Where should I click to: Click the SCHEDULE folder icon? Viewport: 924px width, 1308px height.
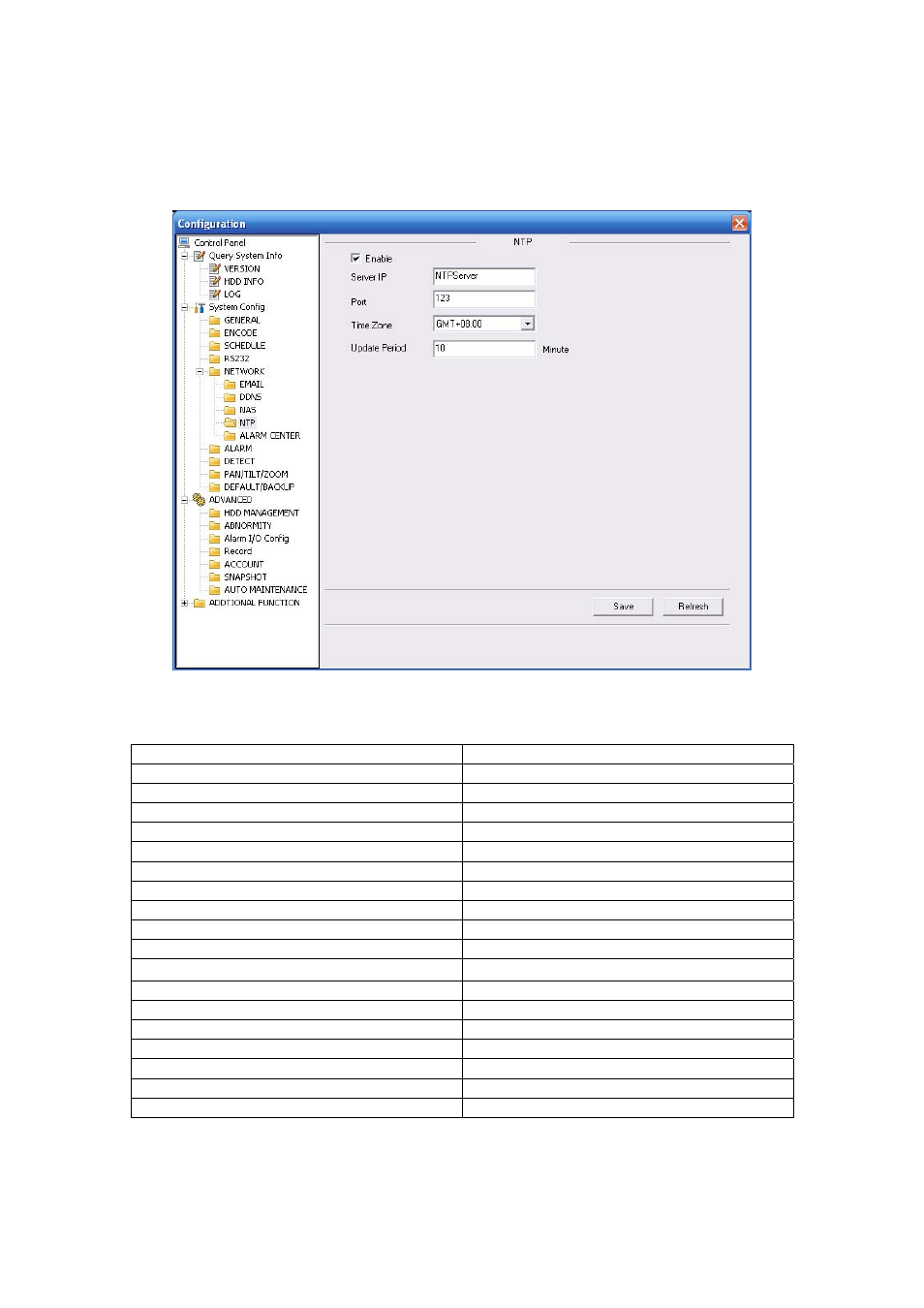215,345
